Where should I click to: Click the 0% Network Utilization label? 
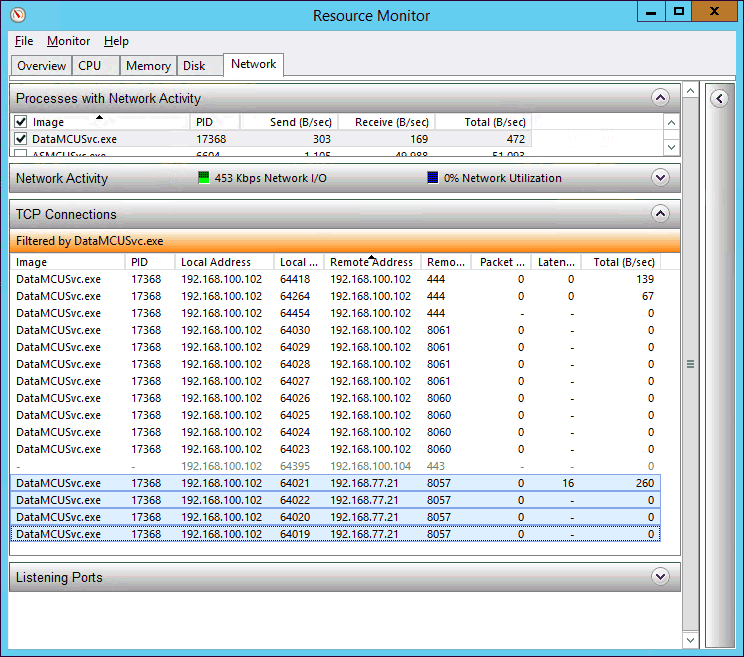click(x=502, y=178)
